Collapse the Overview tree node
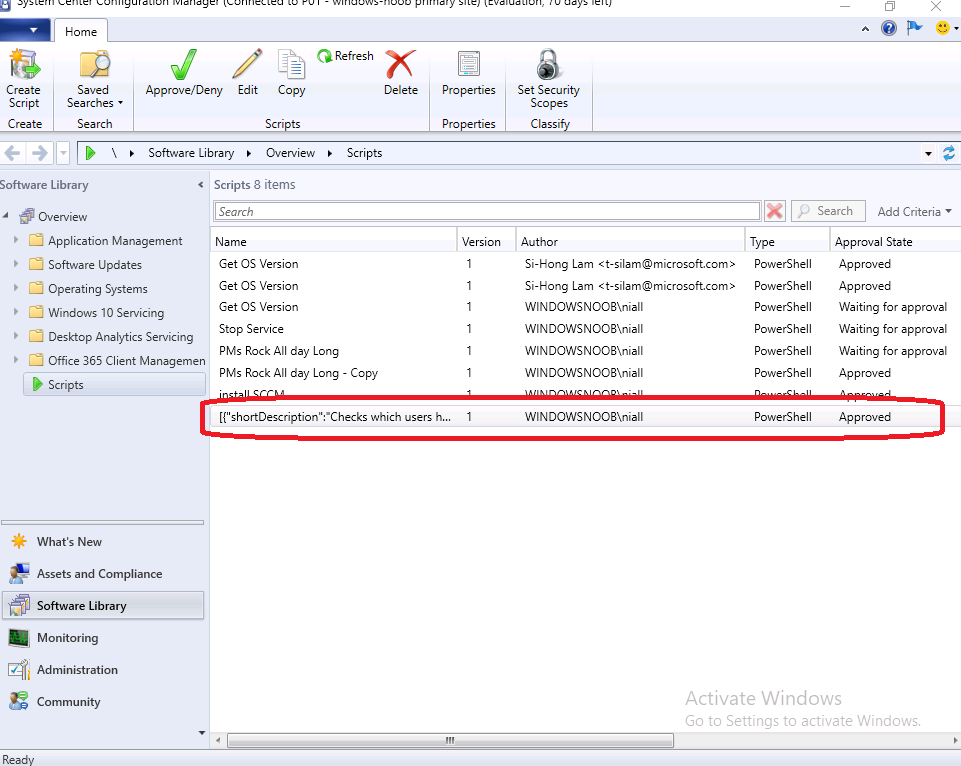961x766 pixels. [6, 215]
